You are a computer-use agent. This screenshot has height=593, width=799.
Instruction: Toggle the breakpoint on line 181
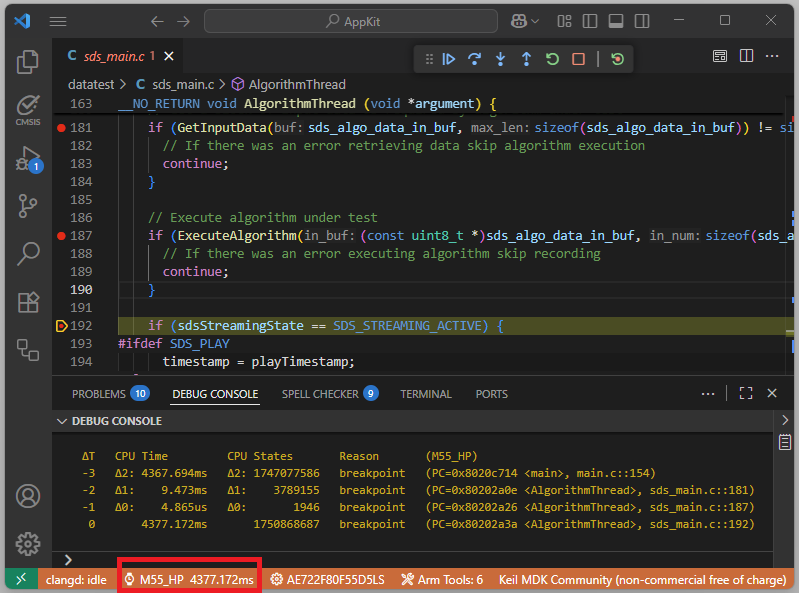[62, 128]
